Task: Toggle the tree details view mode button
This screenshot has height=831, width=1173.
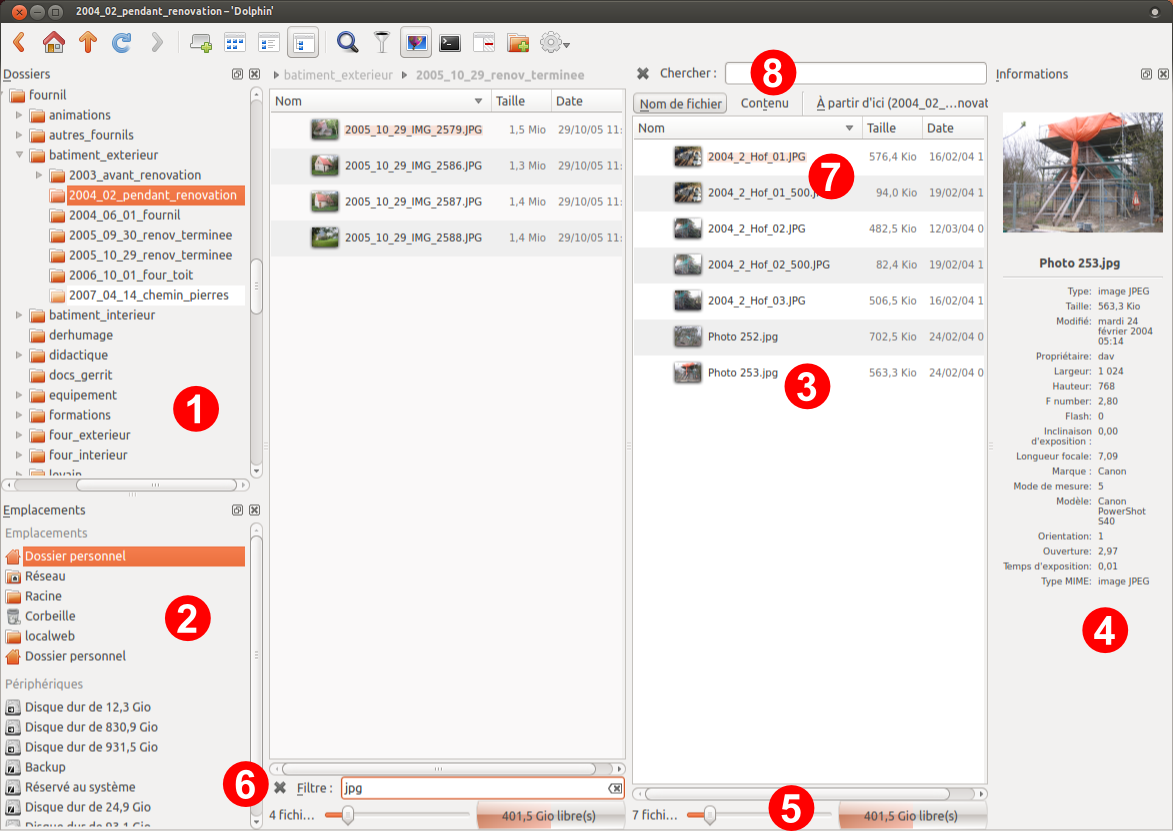Action: 303,43
